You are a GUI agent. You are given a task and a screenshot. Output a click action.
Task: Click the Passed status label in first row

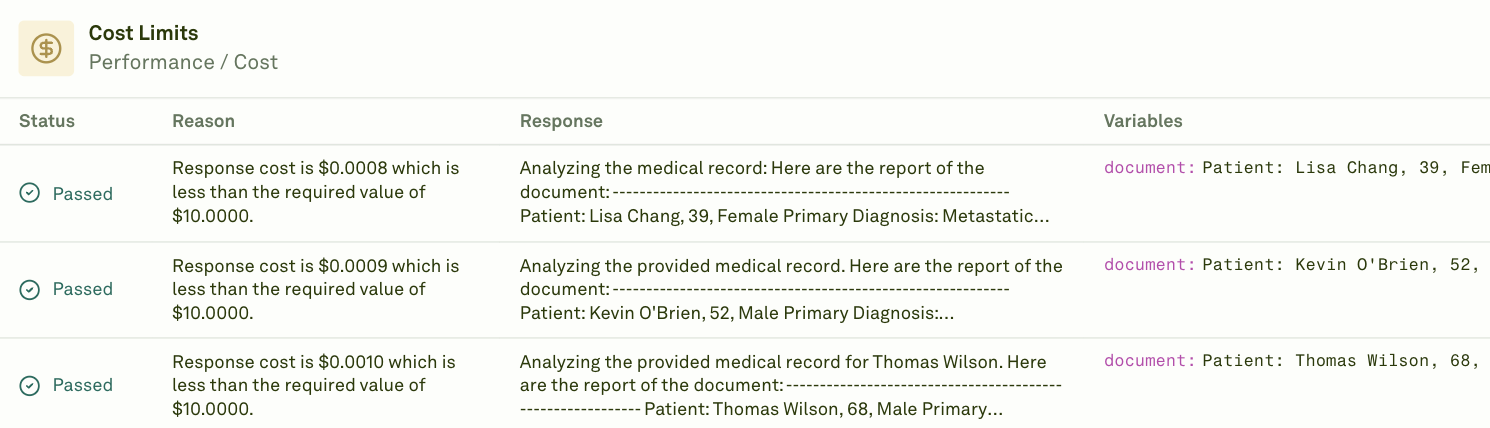click(x=83, y=193)
